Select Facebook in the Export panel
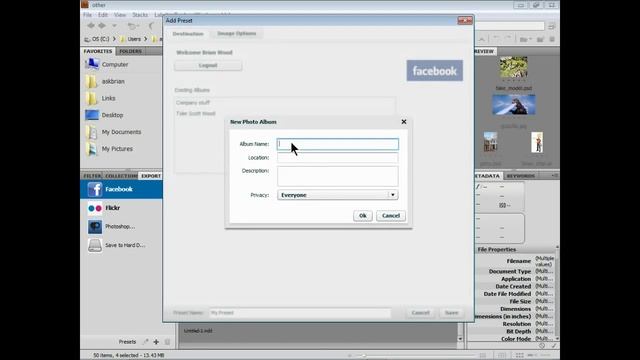Image resolution: width=640 pixels, height=360 pixels. click(x=122, y=189)
